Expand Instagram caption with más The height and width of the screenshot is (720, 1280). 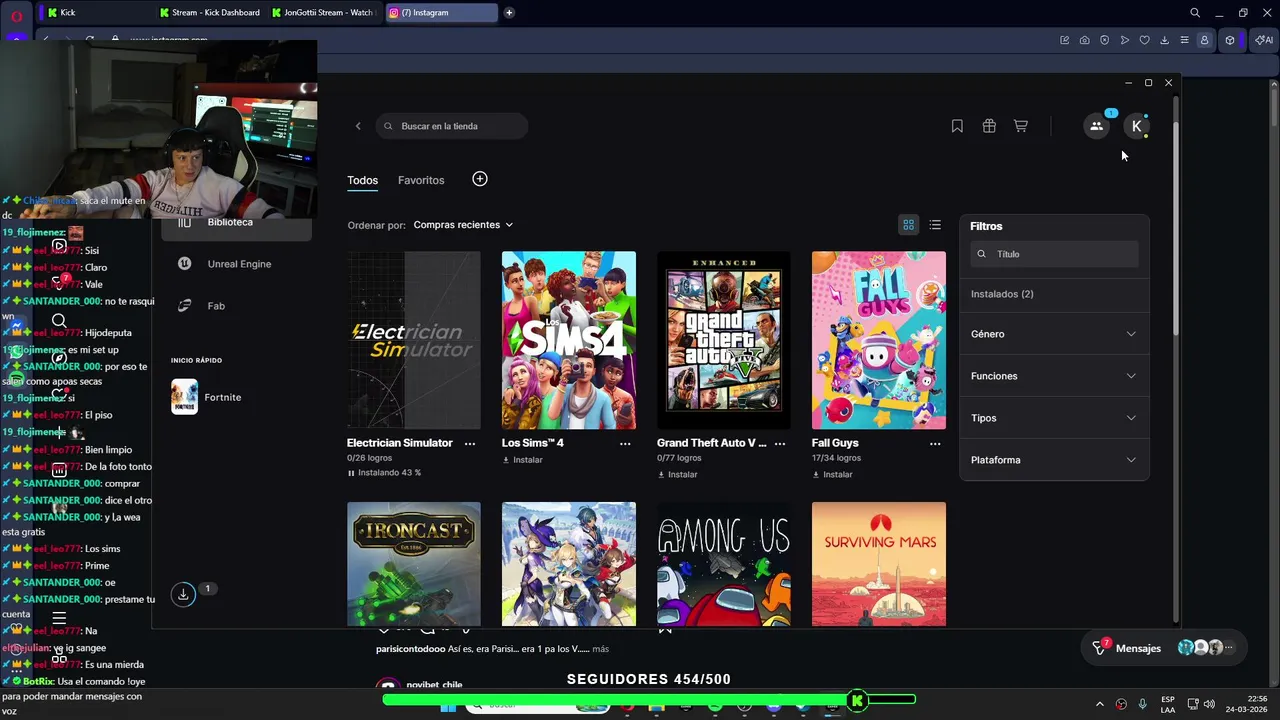pyautogui.click(x=600, y=649)
